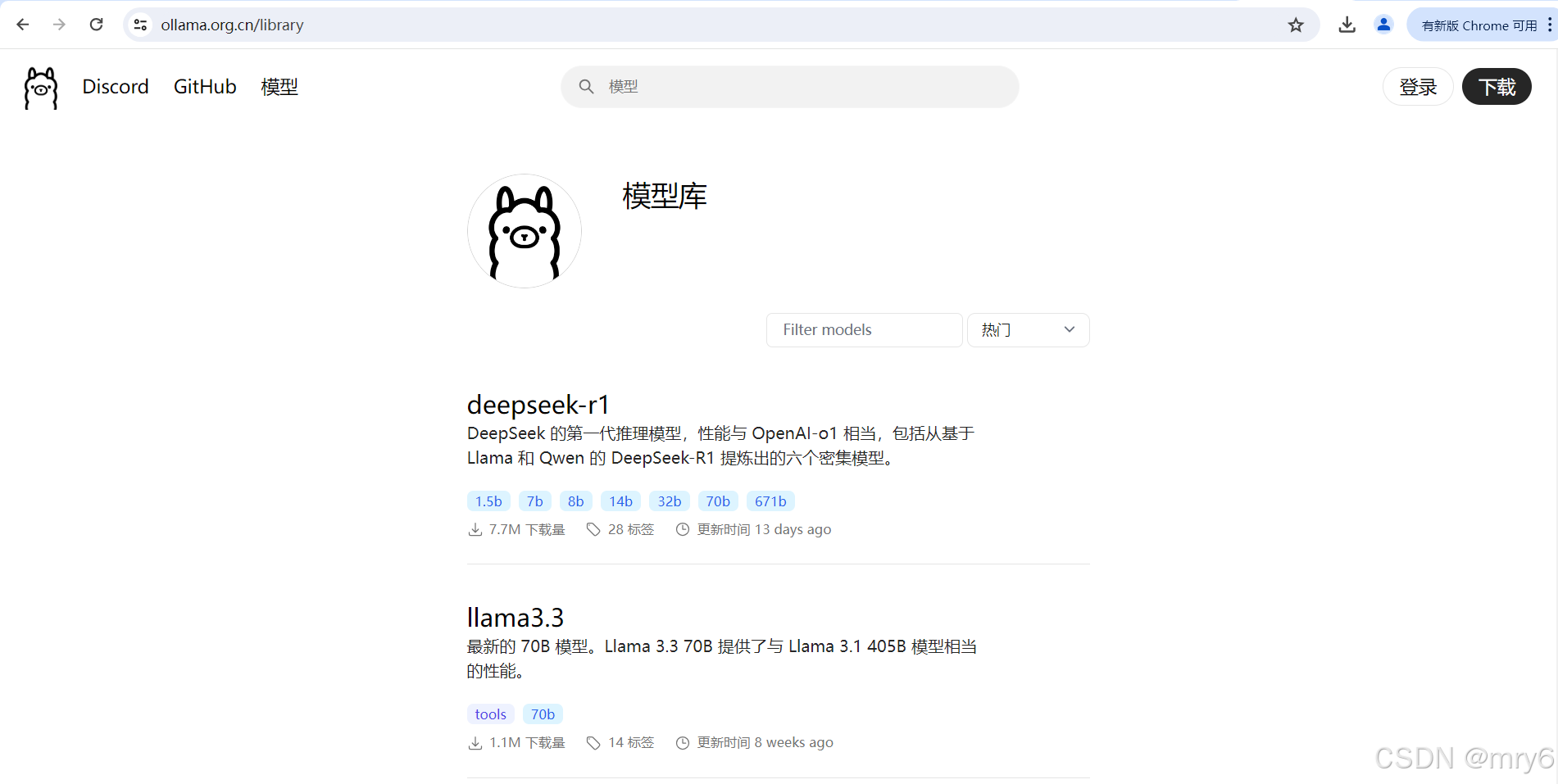Screen dimensions: 1558x784
Task: Click the text 更新时间 13 days ago
Action: (764, 530)
